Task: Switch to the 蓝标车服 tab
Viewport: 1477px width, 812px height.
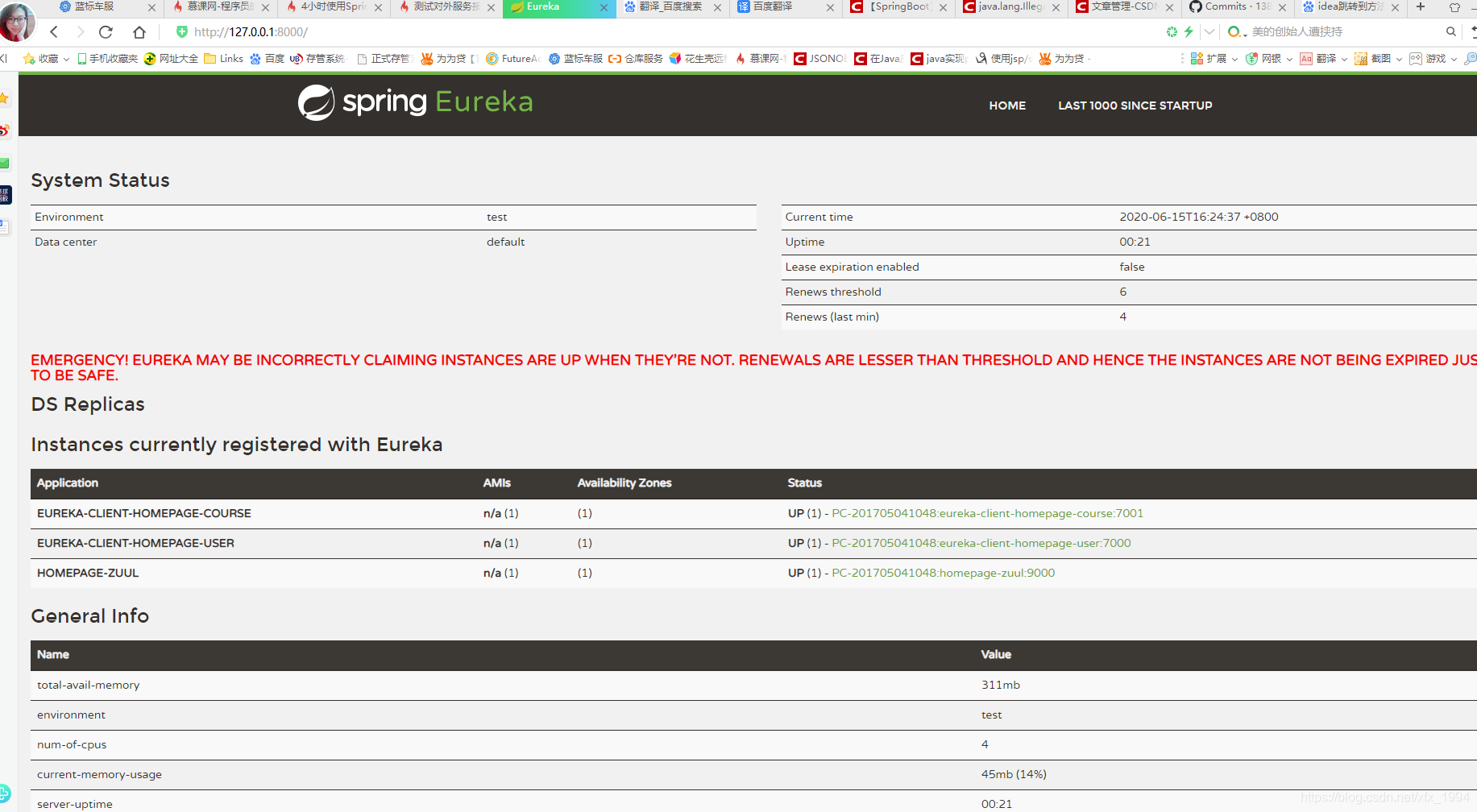Action: click(x=94, y=6)
